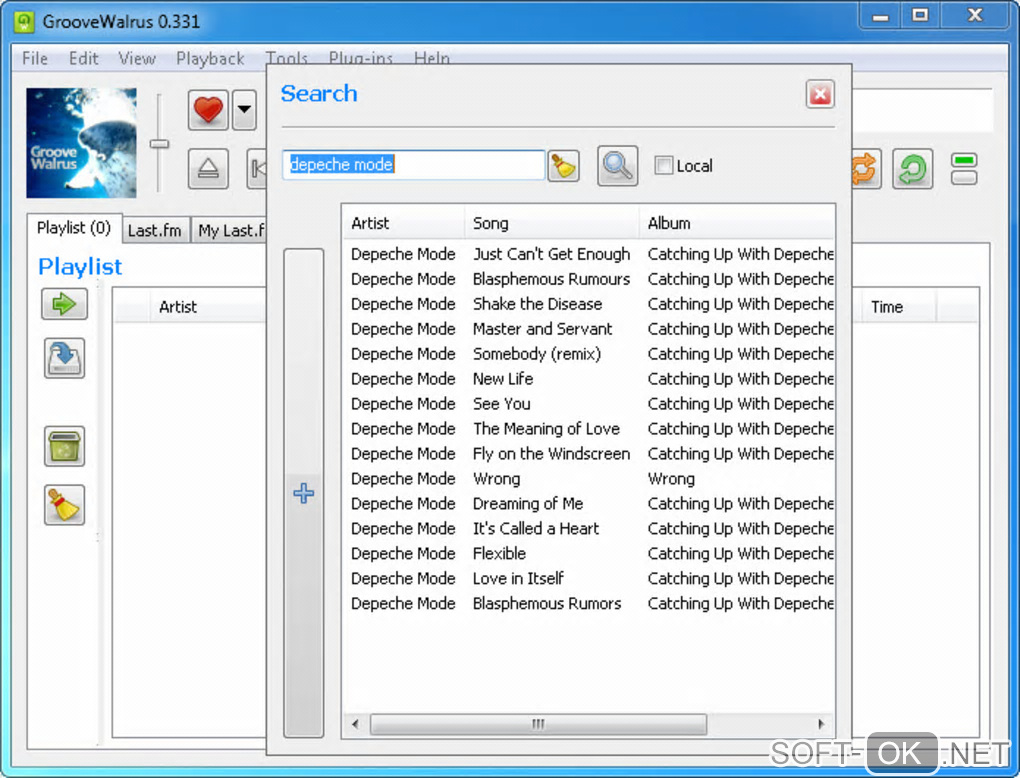Close the Search dialog with the red X
The height and width of the screenshot is (778, 1020).
click(820, 94)
